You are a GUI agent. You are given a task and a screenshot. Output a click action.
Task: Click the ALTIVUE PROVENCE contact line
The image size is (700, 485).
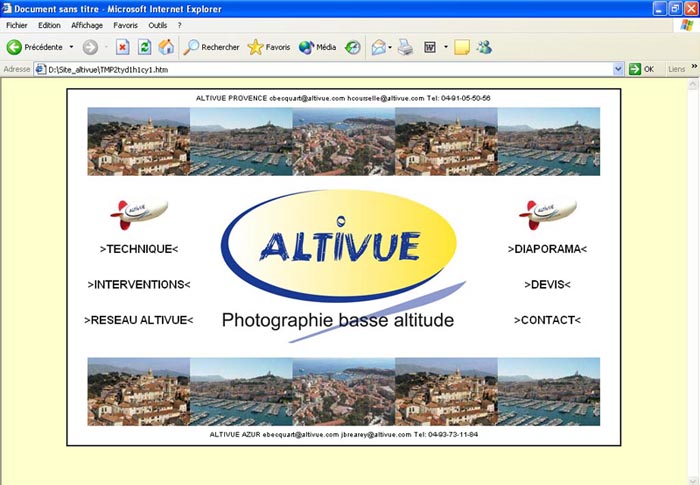pyautogui.click(x=343, y=98)
